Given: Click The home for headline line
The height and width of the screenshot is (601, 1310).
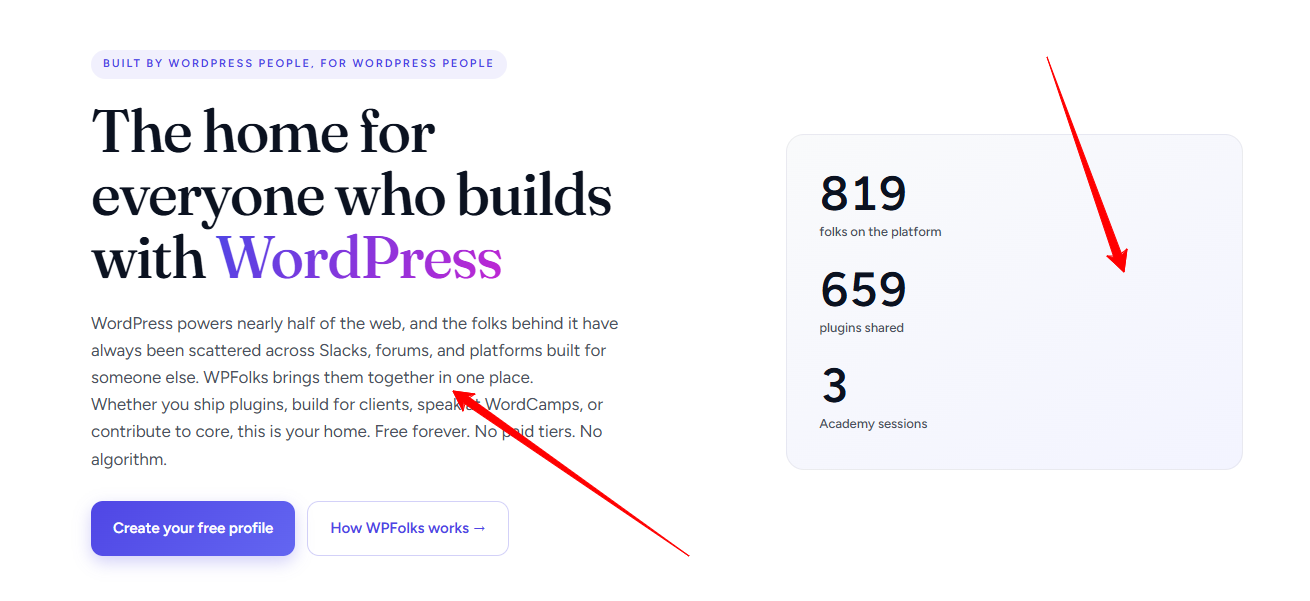Looking at the screenshot, I should [264, 132].
